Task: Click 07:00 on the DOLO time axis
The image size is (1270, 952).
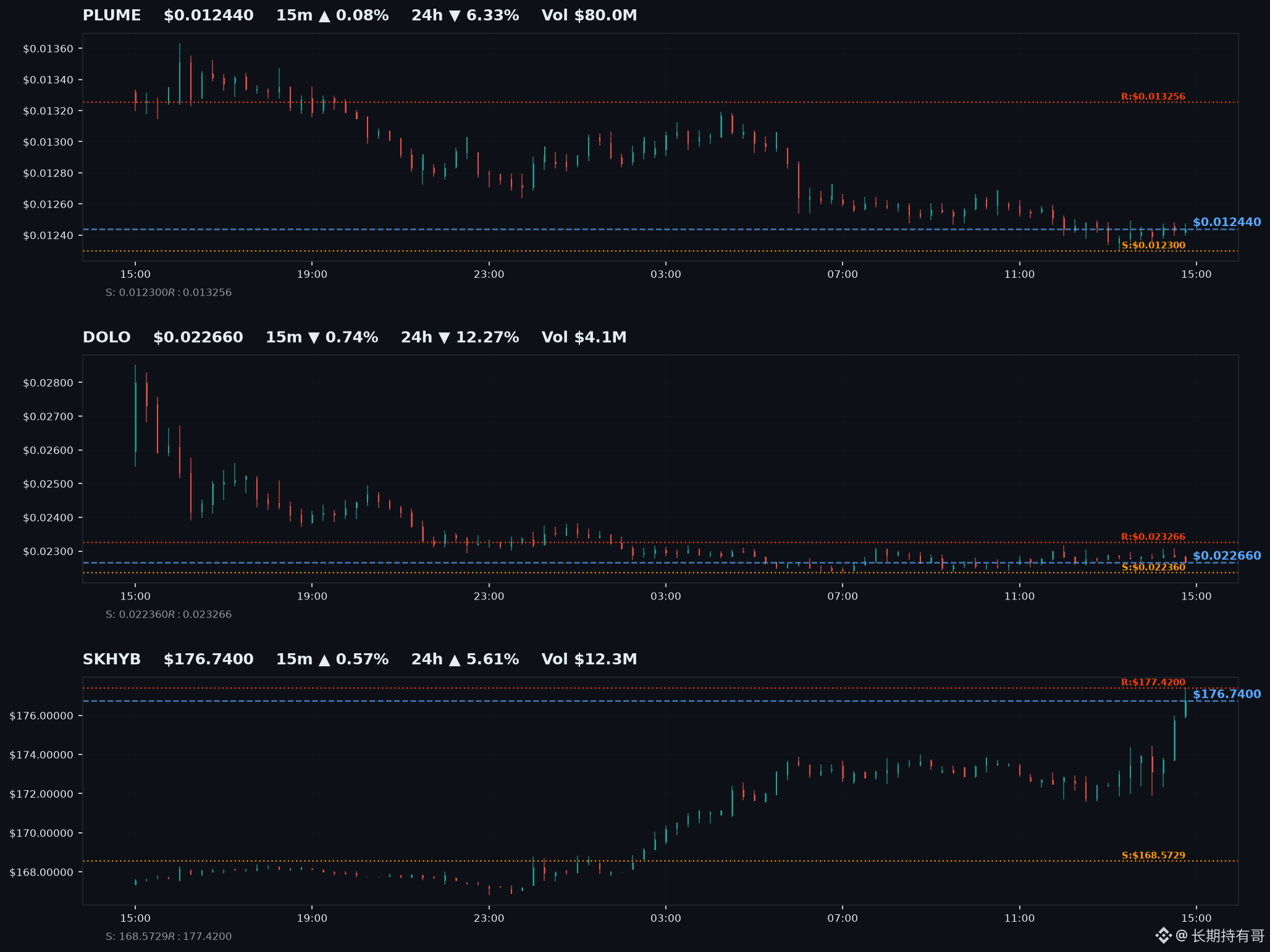Action: point(843,596)
